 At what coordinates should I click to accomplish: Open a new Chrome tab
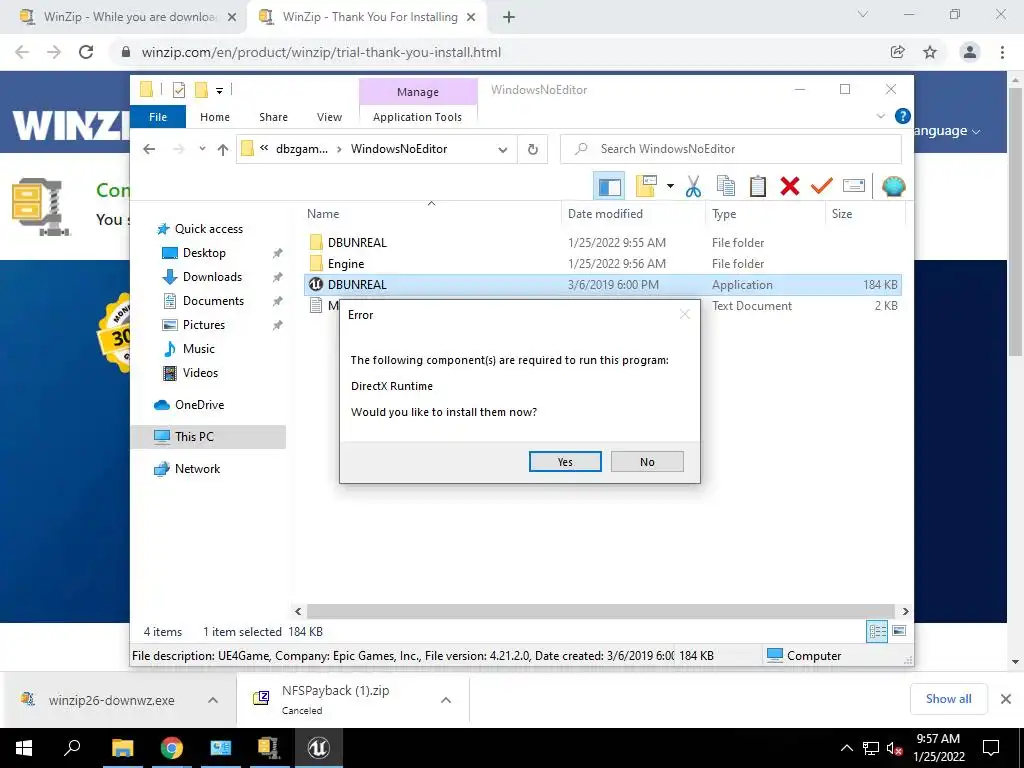(509, 17)
